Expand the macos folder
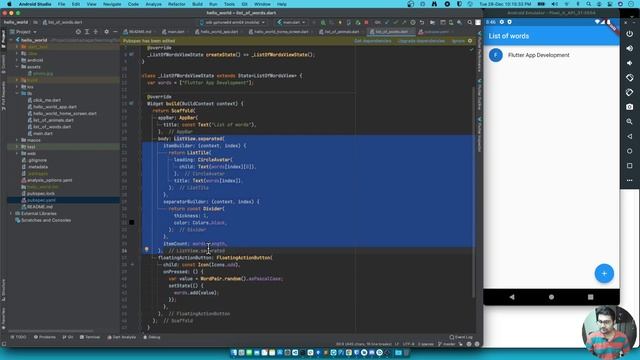 click(17, 140)
